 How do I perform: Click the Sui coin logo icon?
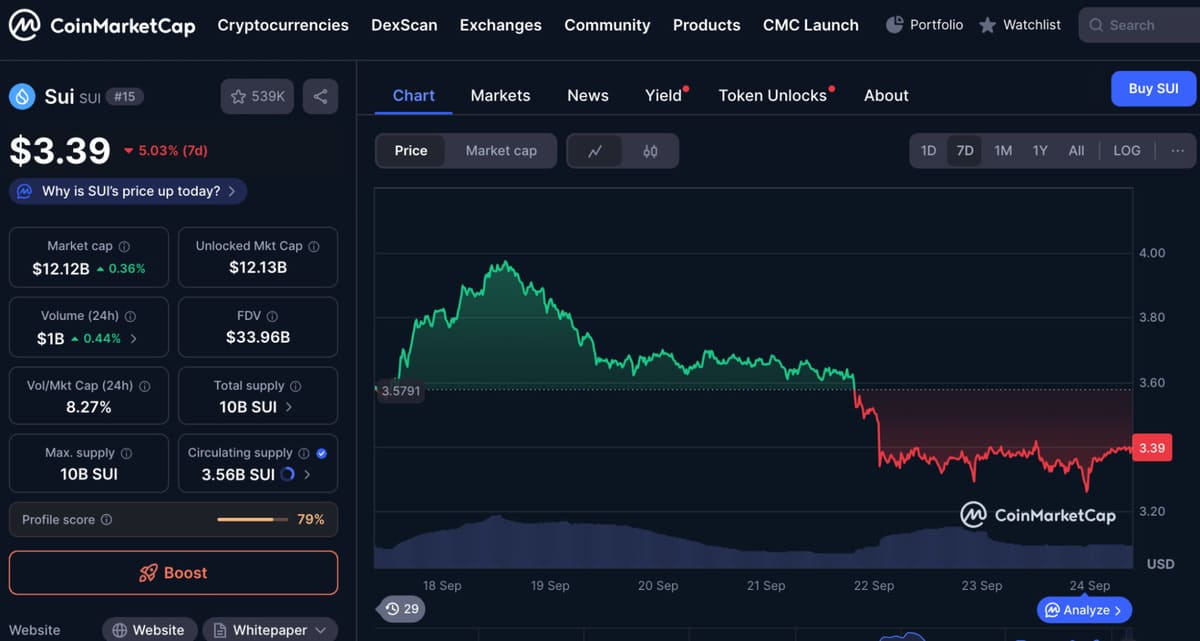pyautogui.click(x=22, y=97)
